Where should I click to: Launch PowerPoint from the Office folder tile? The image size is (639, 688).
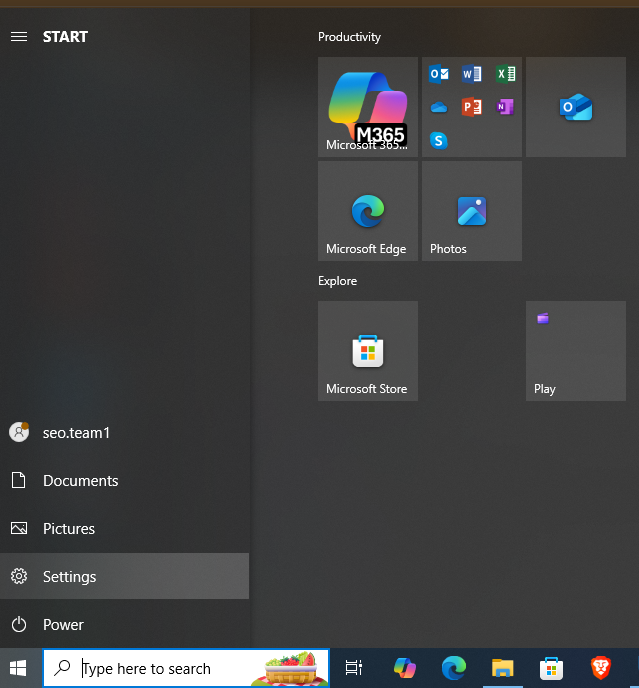(x=472, y=107)
